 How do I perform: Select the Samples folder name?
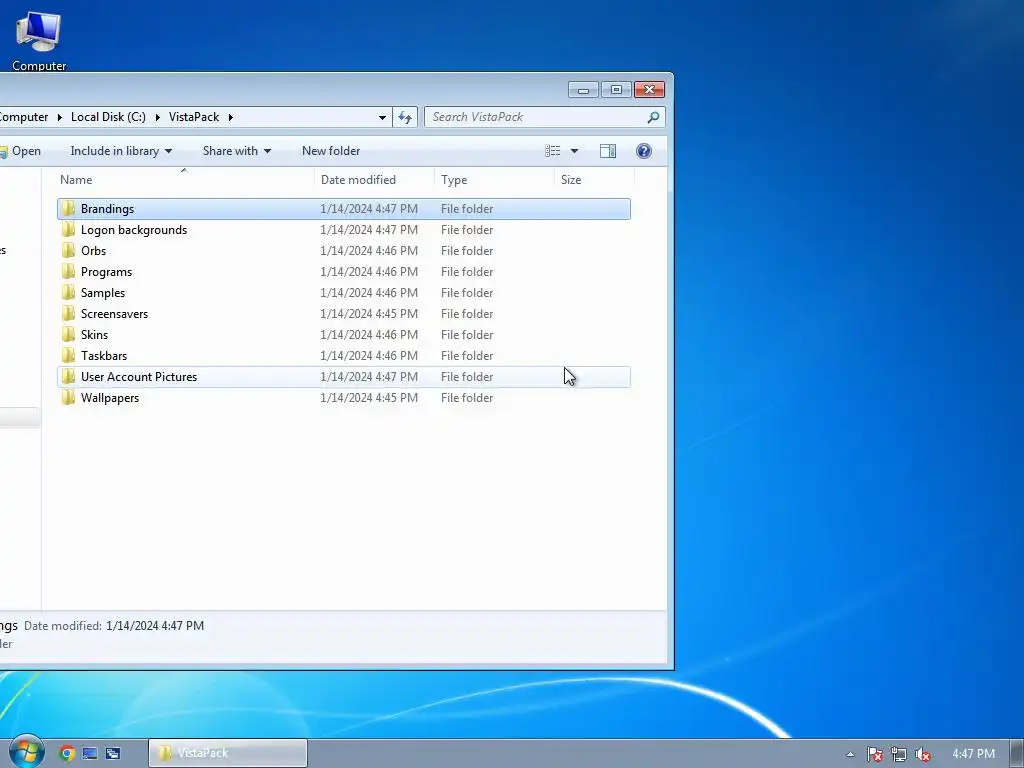point(103,293)
